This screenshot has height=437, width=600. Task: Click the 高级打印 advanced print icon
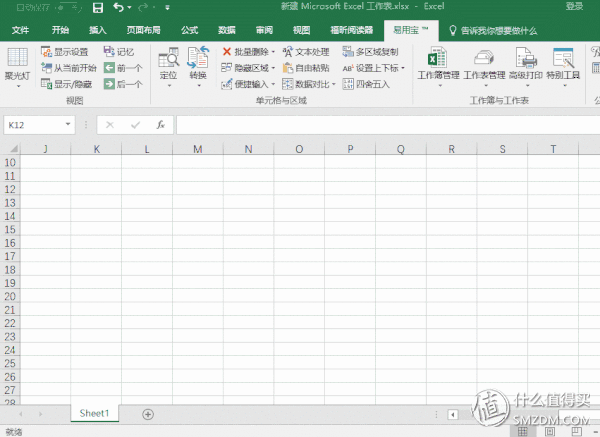(526, 62)
